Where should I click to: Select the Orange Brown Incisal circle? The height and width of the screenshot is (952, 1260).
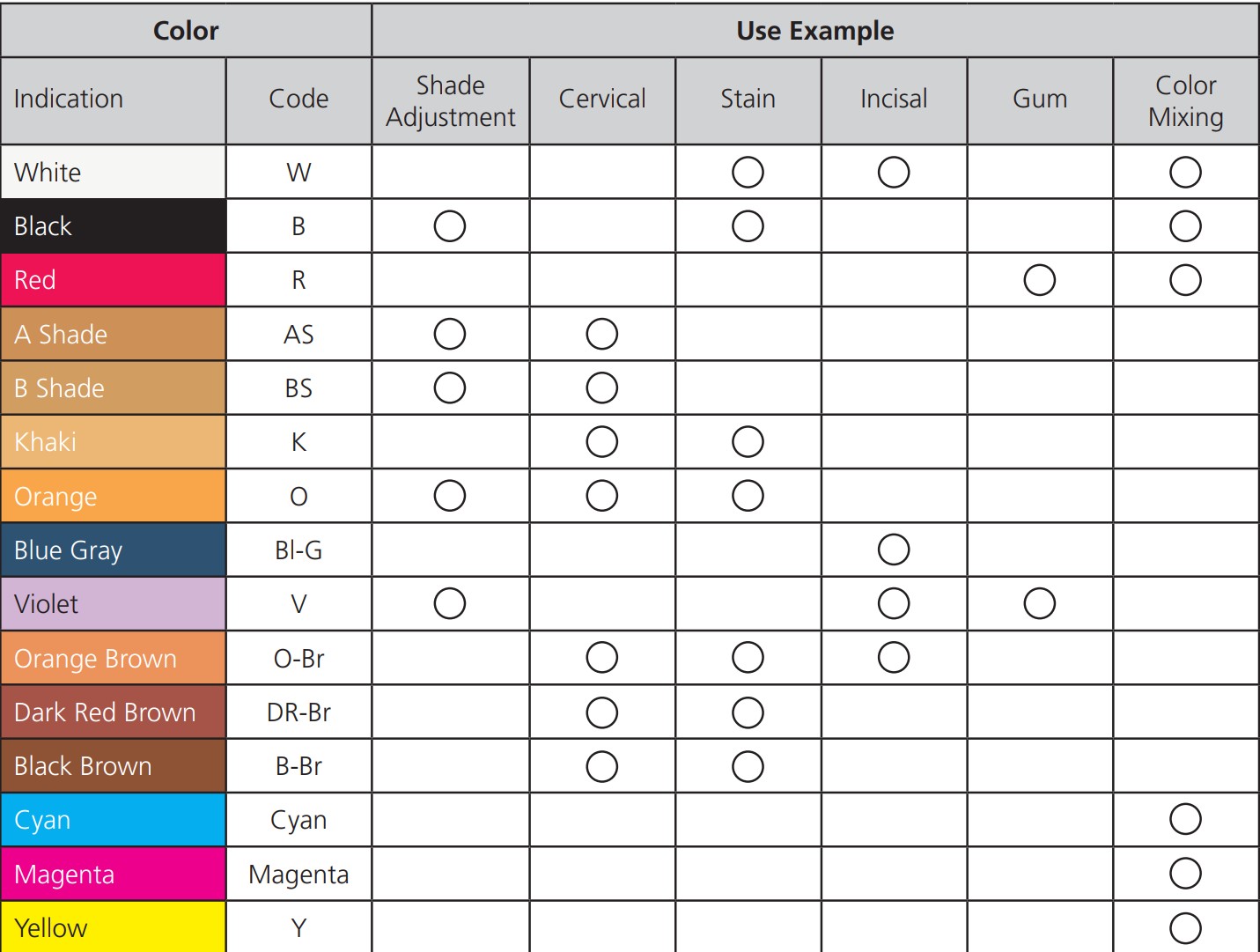click(x=894, y=658)
